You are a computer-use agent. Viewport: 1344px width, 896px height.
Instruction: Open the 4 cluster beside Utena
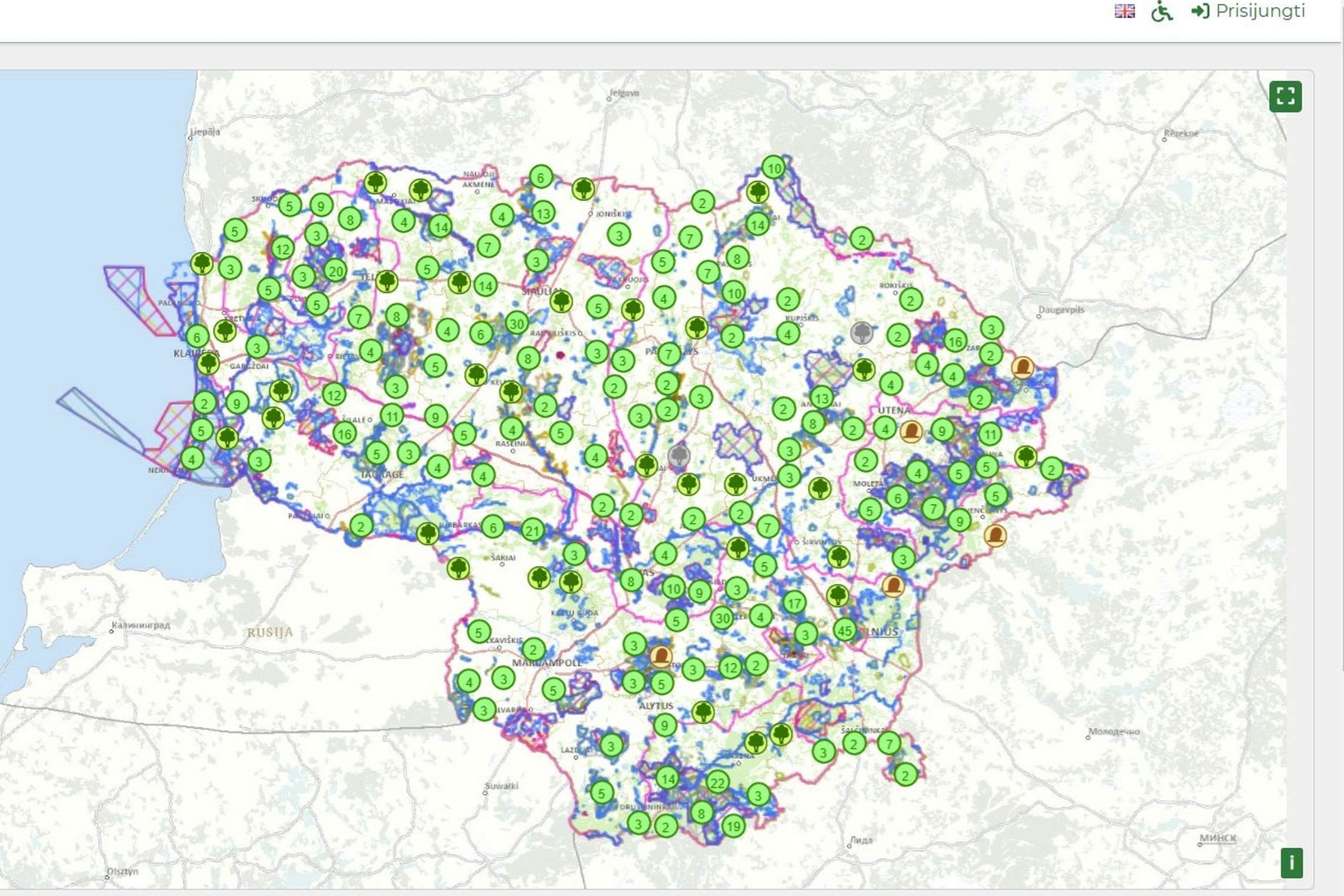coord(884,428)
